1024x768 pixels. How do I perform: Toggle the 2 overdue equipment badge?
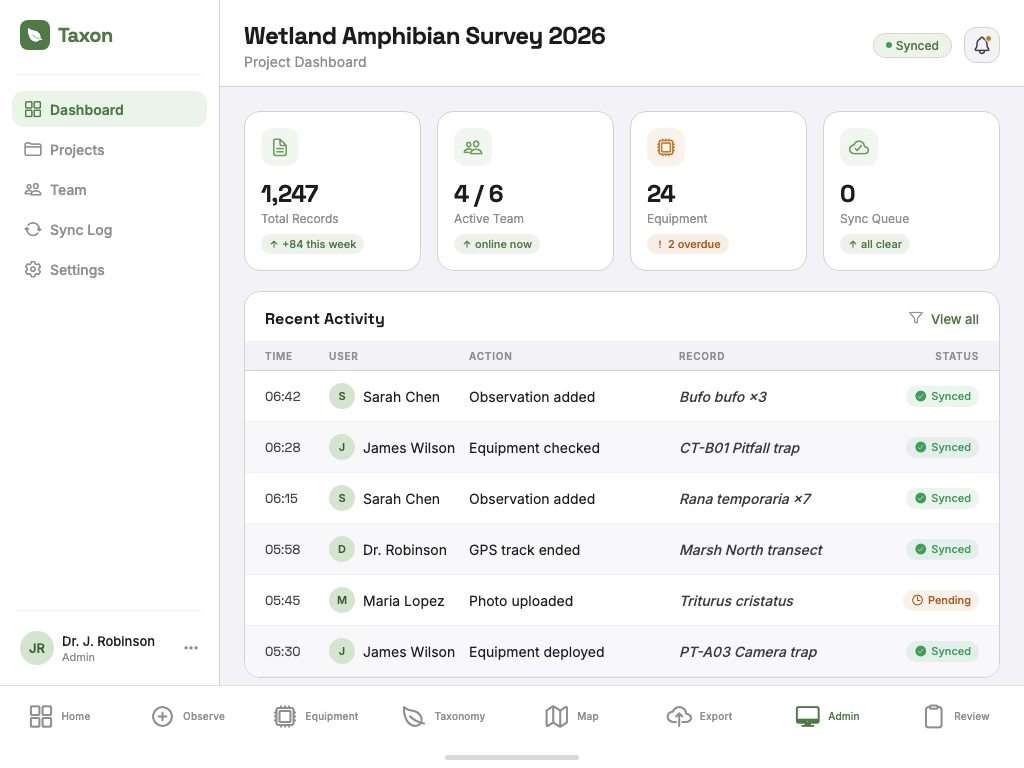[687, 243]
